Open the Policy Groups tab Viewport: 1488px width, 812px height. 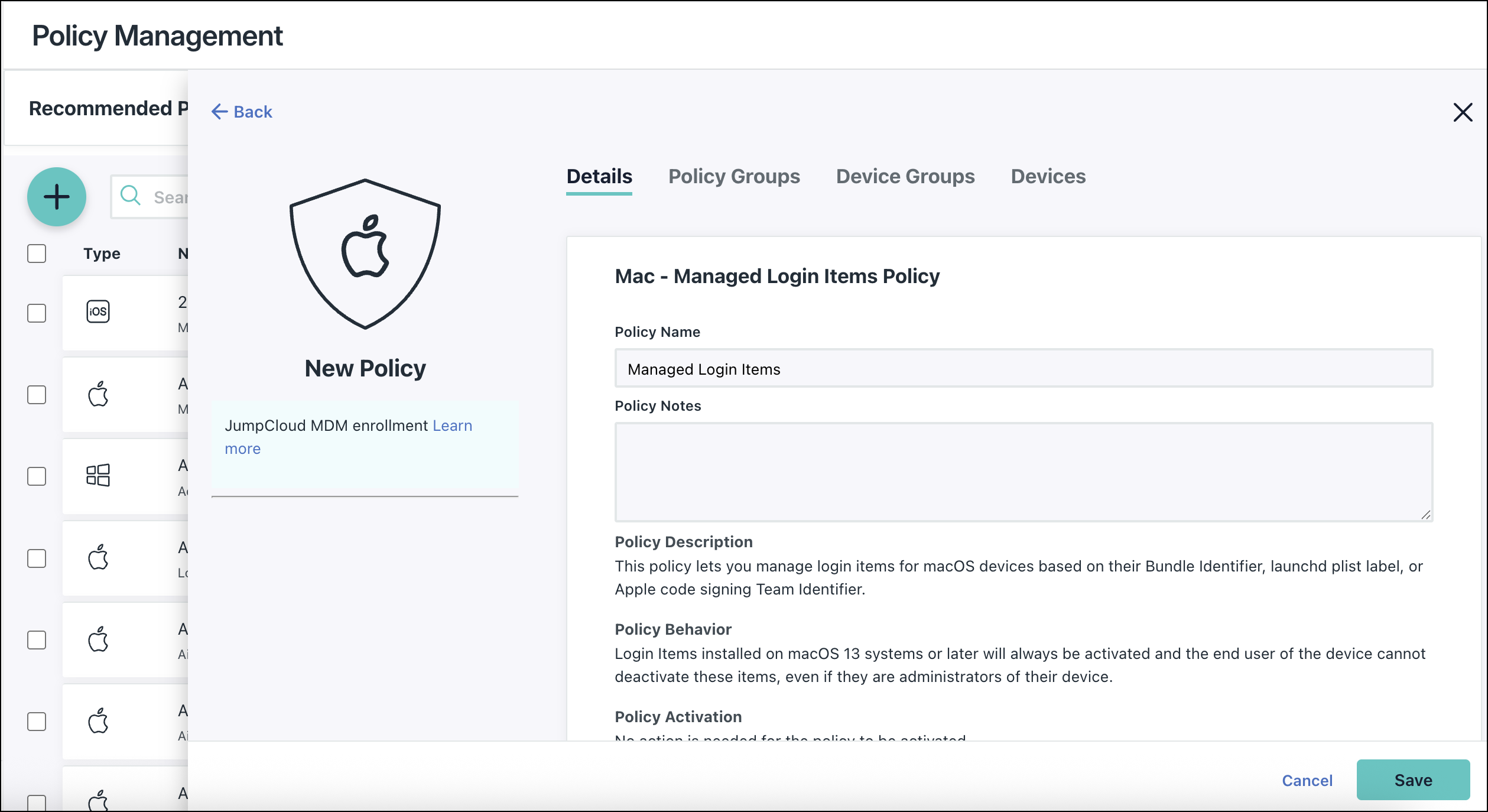pos(734,176)
